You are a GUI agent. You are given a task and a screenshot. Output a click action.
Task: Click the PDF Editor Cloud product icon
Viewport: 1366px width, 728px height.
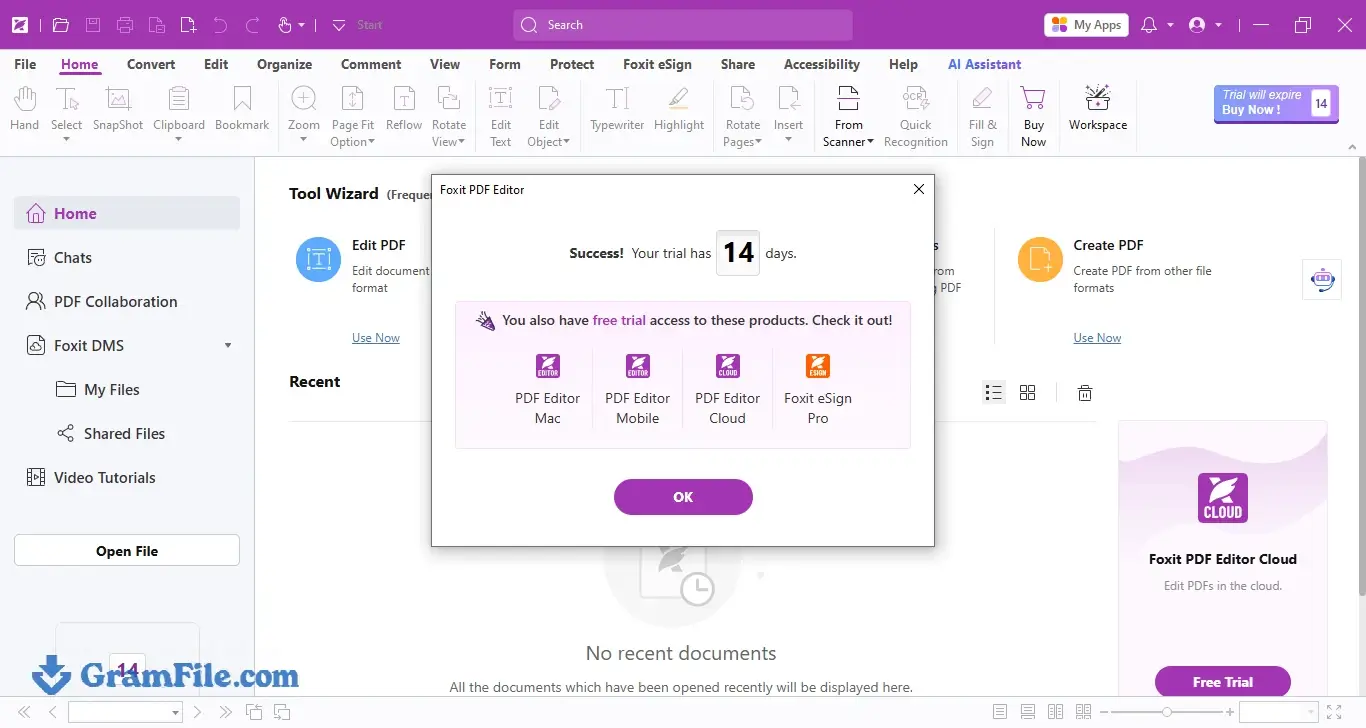pos(728,365)
